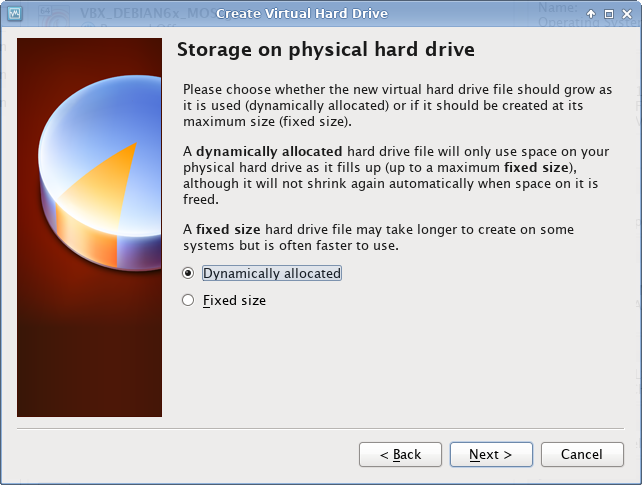642x485 pixels.
Task: Click the "Create Virtual Hard Drive" title bar text
Action: 302,14
